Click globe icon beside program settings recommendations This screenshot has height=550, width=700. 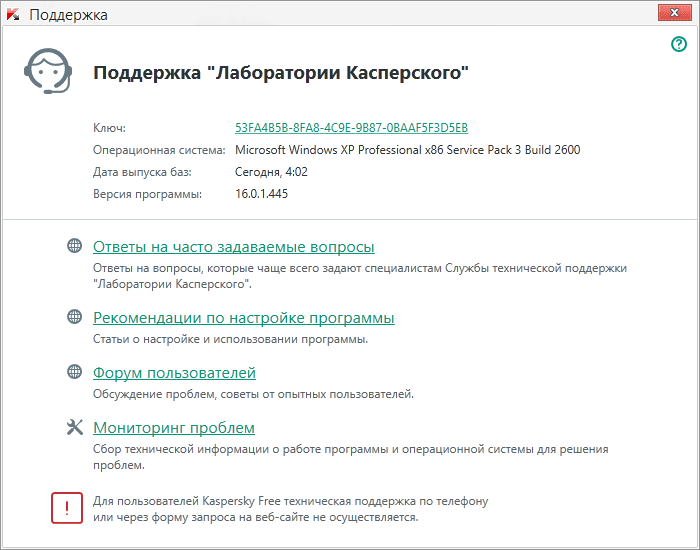pos(75,317)
